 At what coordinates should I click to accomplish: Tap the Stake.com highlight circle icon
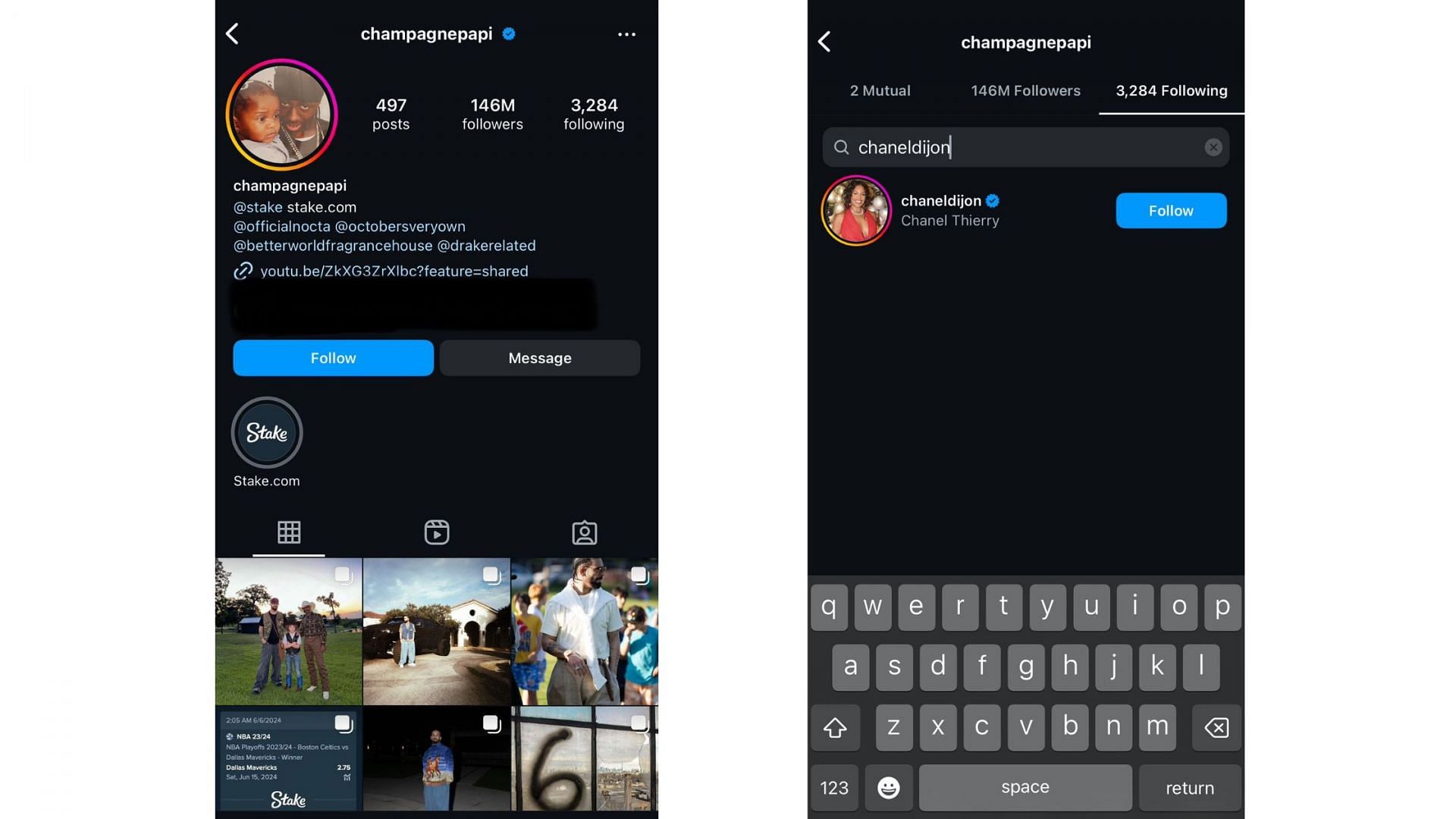pyautogui.click(x=266, y=432)
